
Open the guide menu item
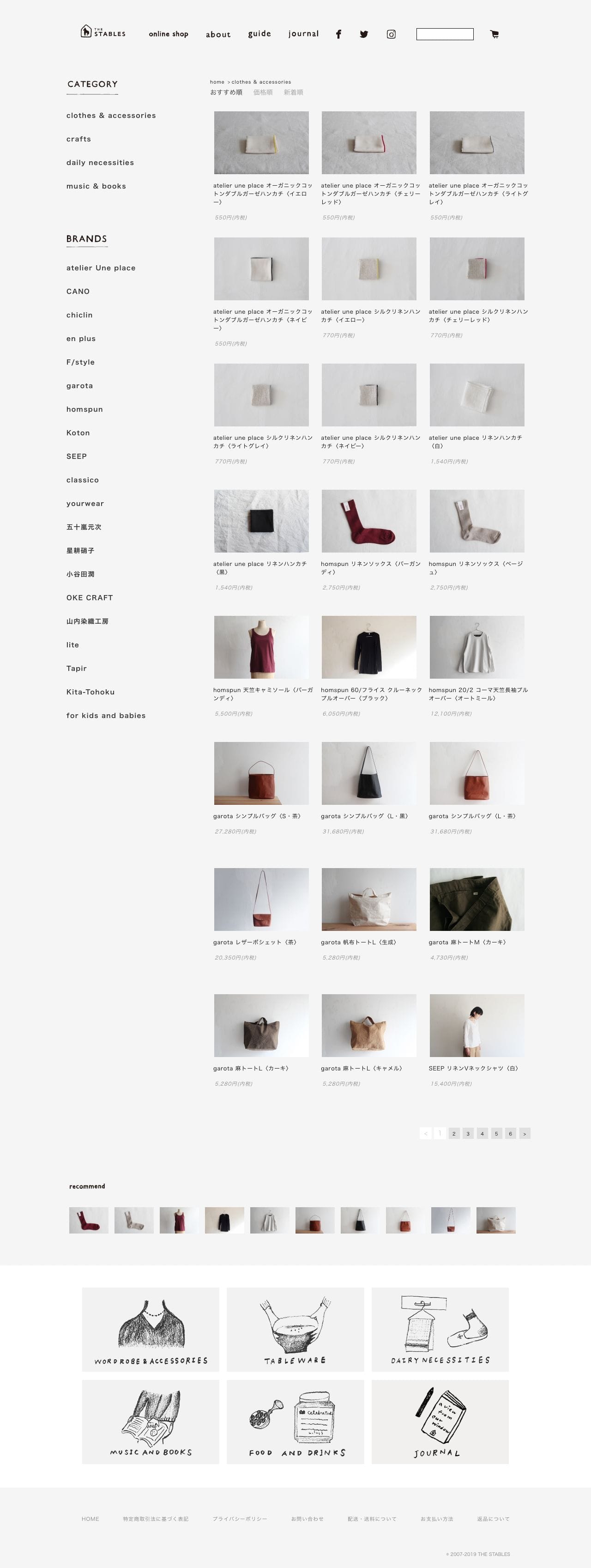(259, 34)
